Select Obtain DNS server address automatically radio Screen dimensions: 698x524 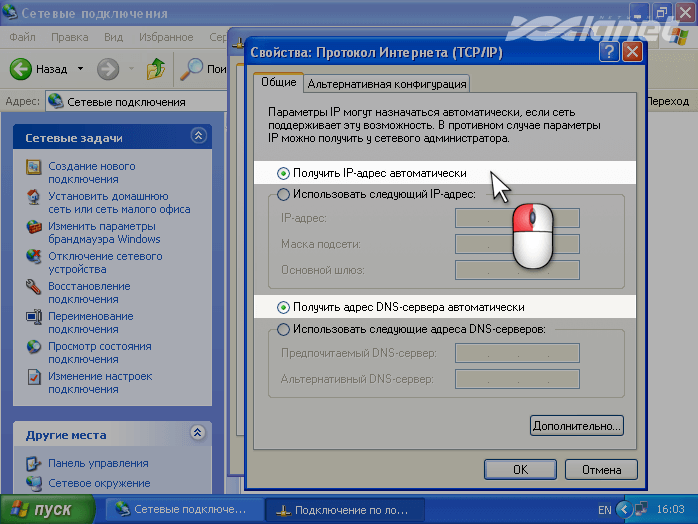tap(283, 307)
